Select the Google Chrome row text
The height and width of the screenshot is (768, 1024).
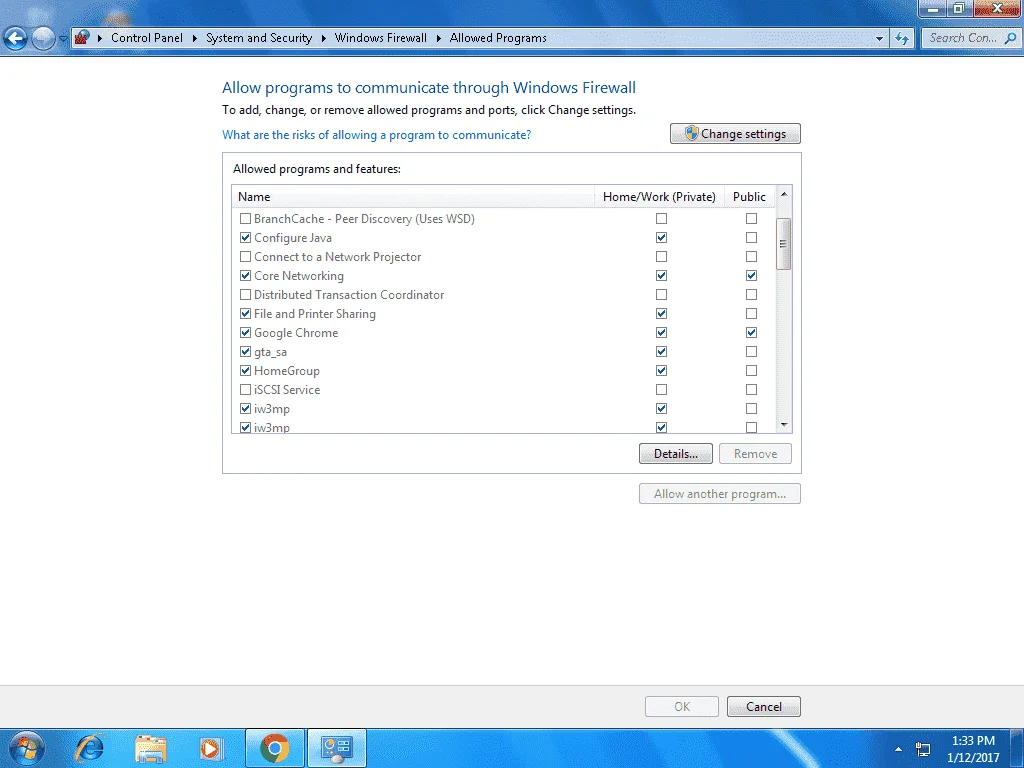point(296,332)
